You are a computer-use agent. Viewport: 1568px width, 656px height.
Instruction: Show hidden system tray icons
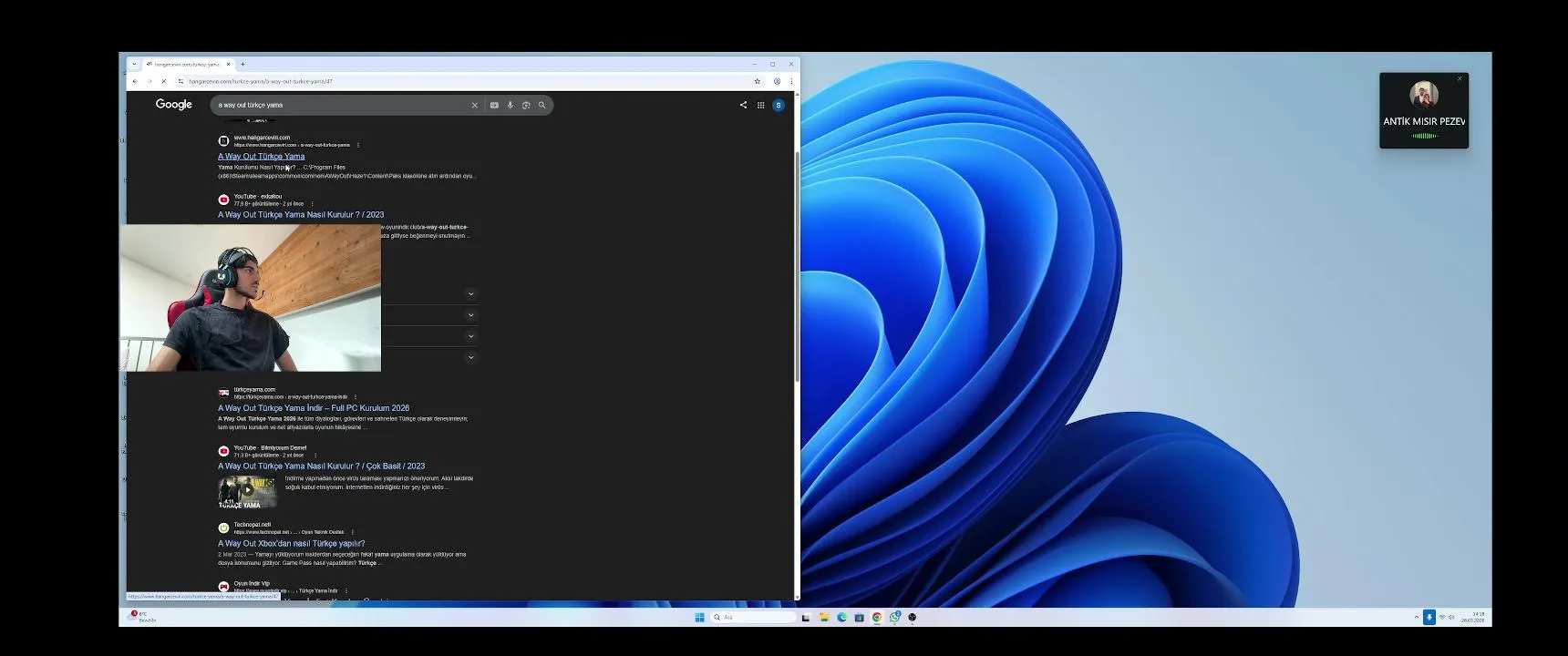pyautogui.click(x=1417, y=617)
